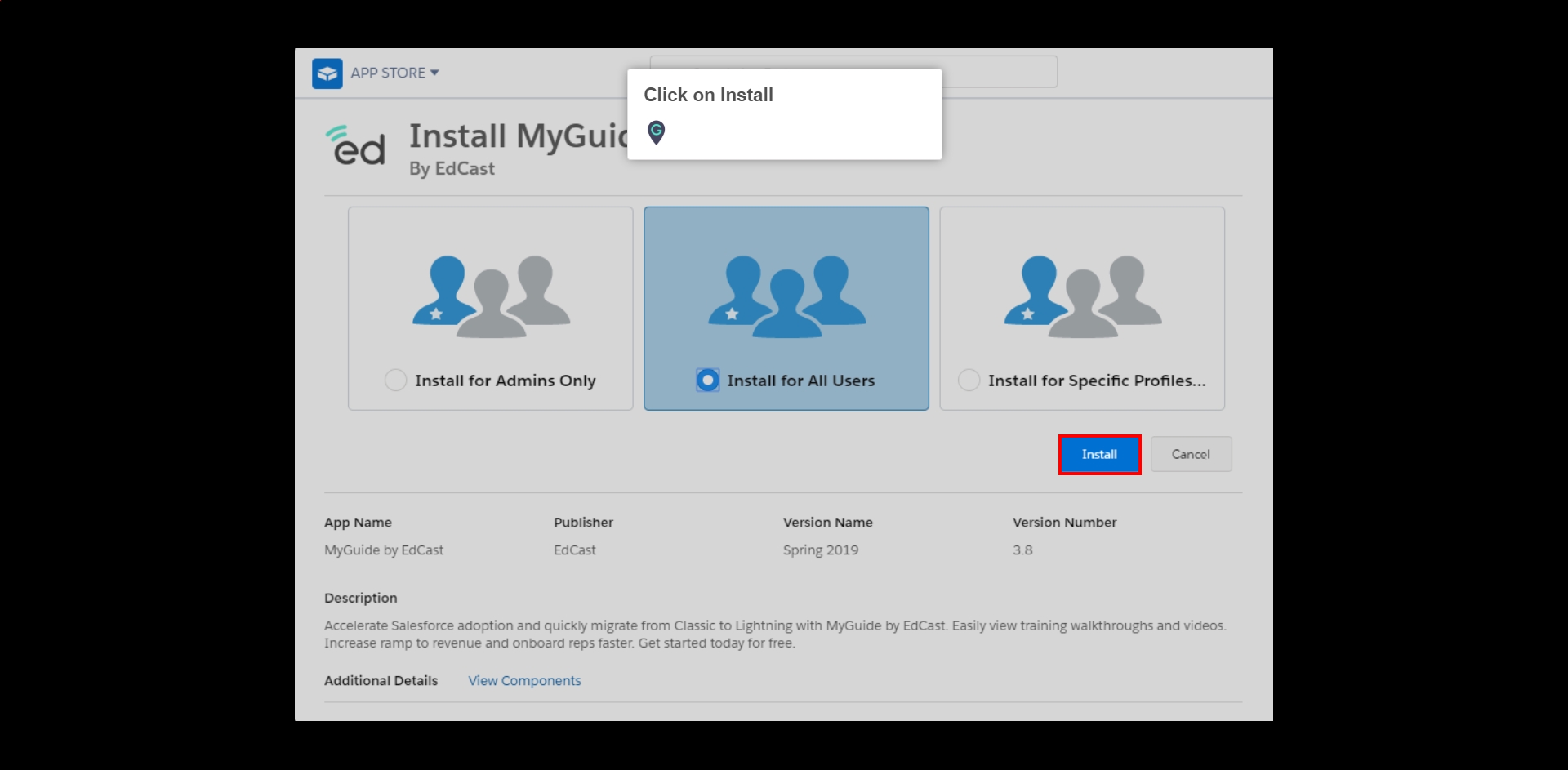The width and height of the screenshot is (1568, 770).
Task: Open the View Components link
Action: tap(524, 681)
